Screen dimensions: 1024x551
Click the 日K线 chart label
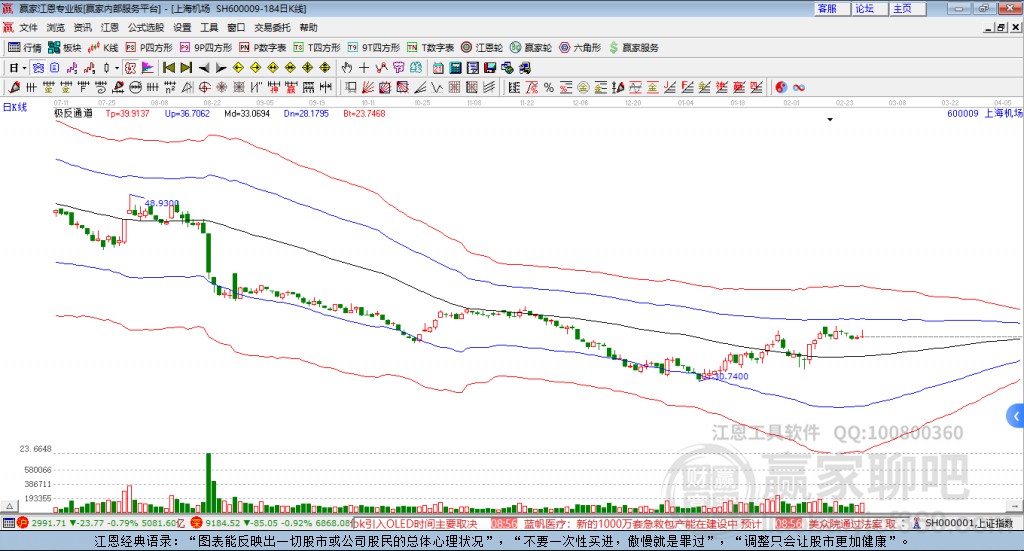coord(15,107)
